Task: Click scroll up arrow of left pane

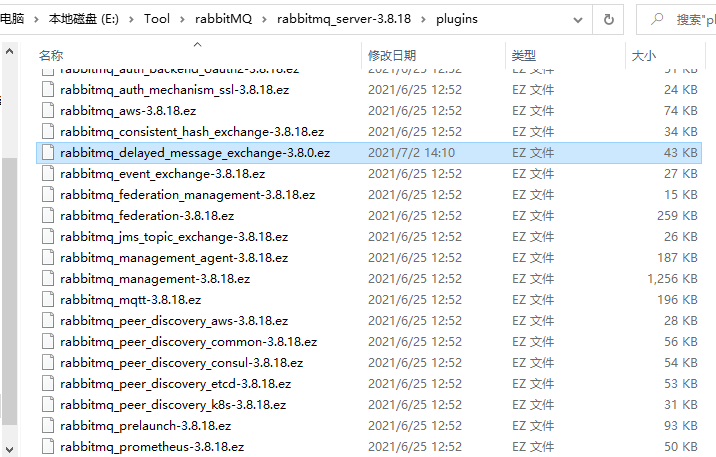Action: click(9, 52)
